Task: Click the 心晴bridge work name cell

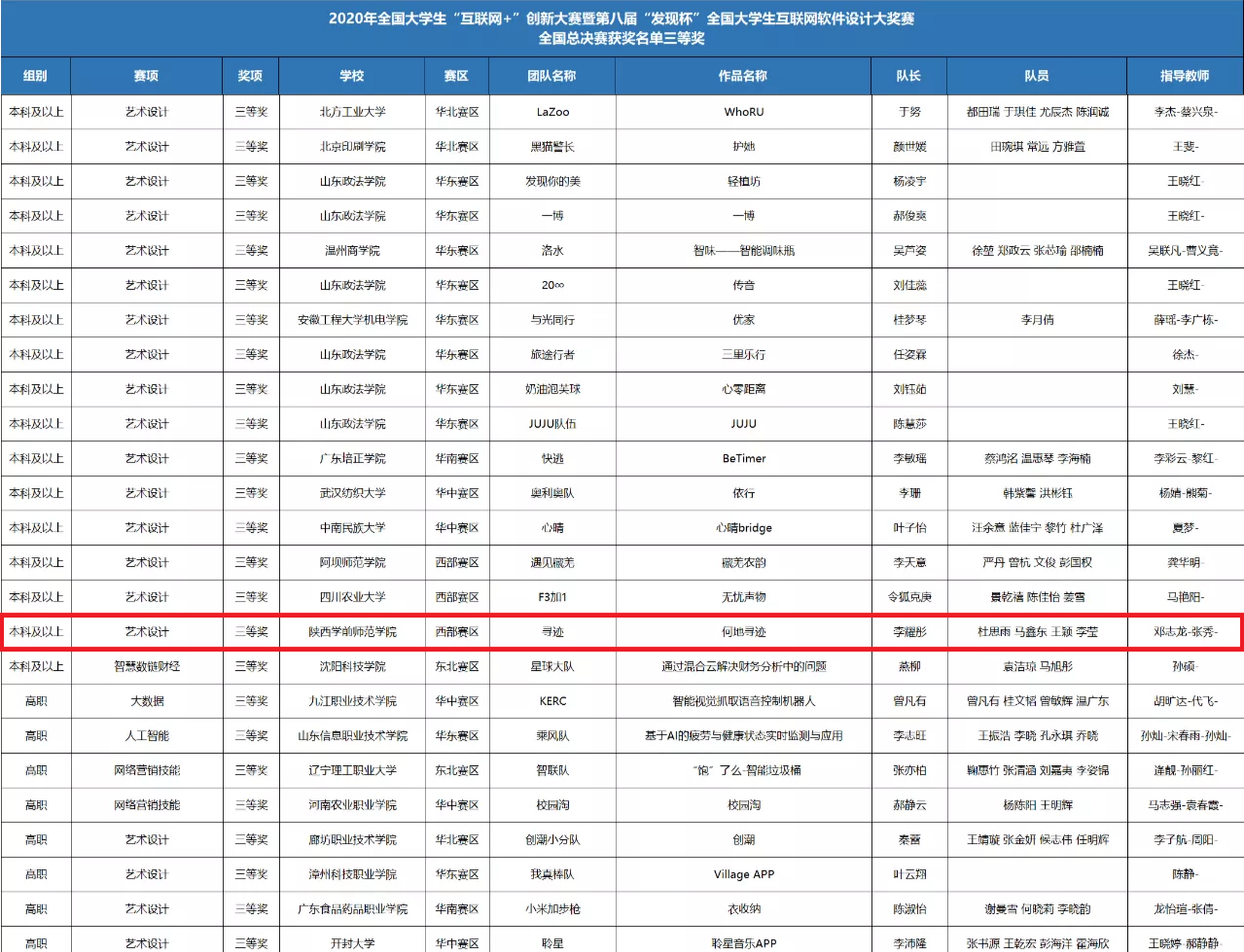Action: (x=744, y=528)
